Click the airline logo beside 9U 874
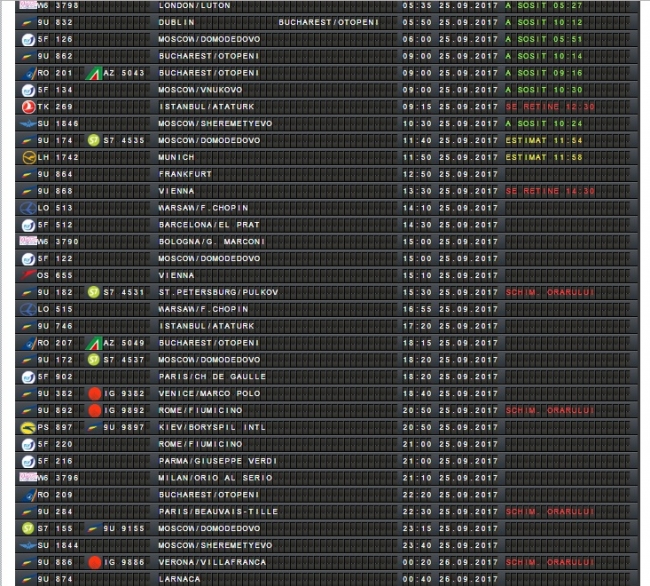Image resolution: width=650 pixels, height=586 pixels. [x=28, y=579]
